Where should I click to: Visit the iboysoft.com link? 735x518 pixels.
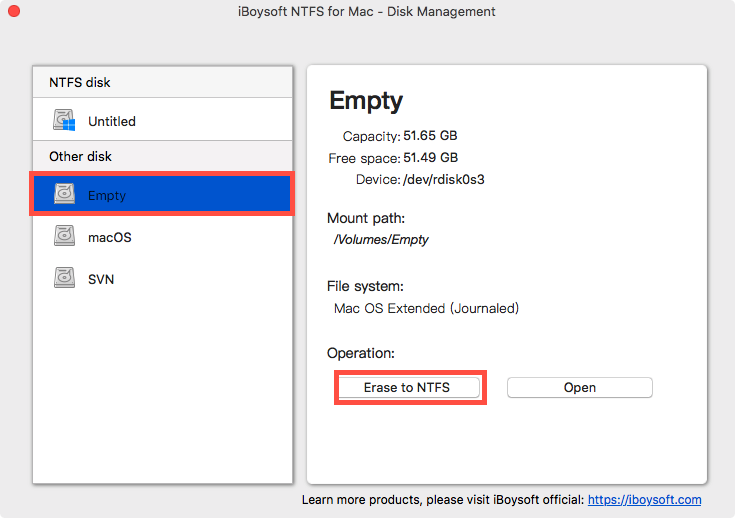point(644,499)
